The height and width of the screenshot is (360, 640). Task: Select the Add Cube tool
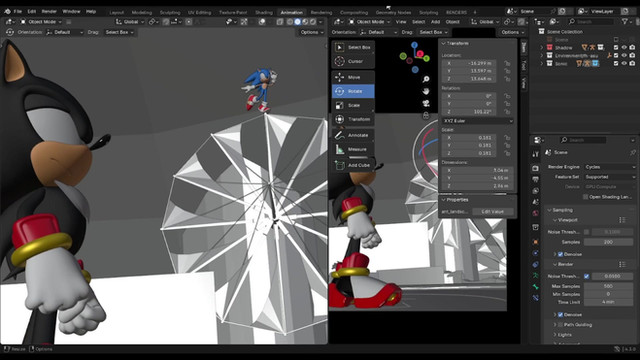(353, 165)
